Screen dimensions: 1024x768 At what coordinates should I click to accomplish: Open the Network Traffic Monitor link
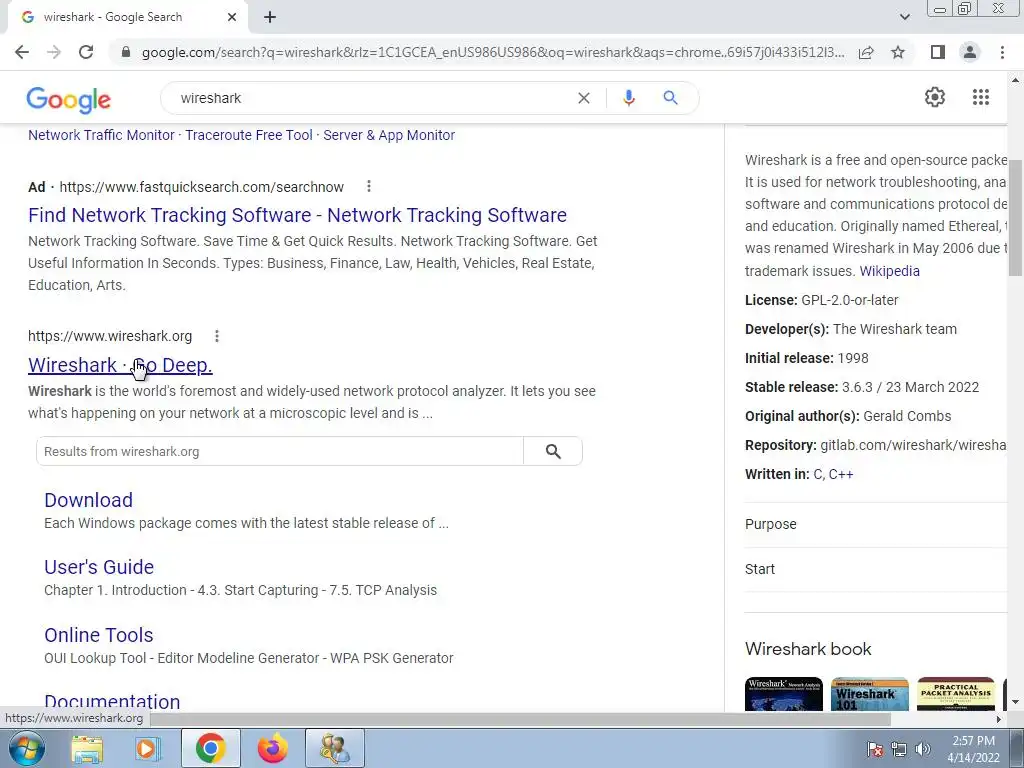click(x=101, y=135)
